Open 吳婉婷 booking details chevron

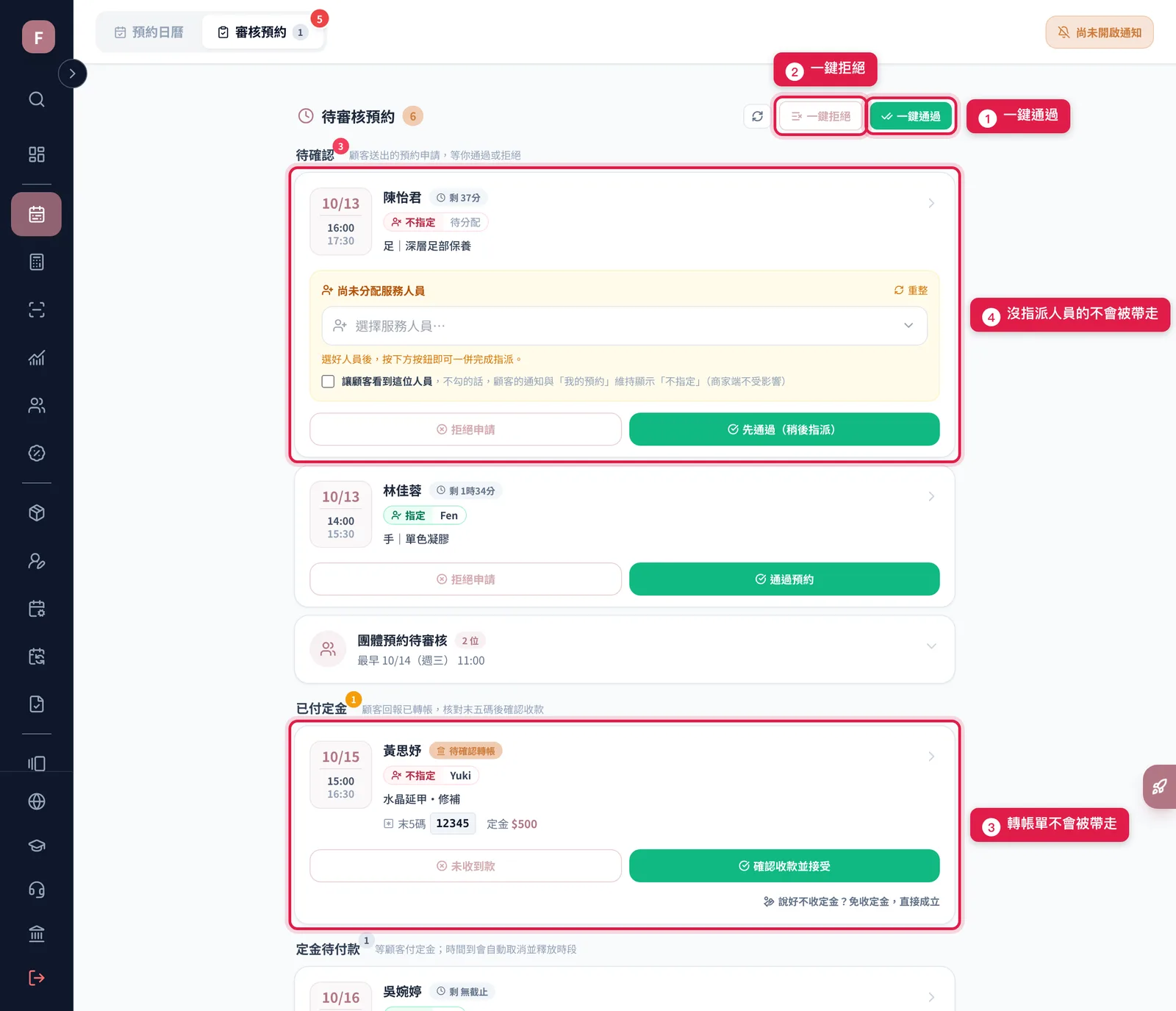[931, 998]
